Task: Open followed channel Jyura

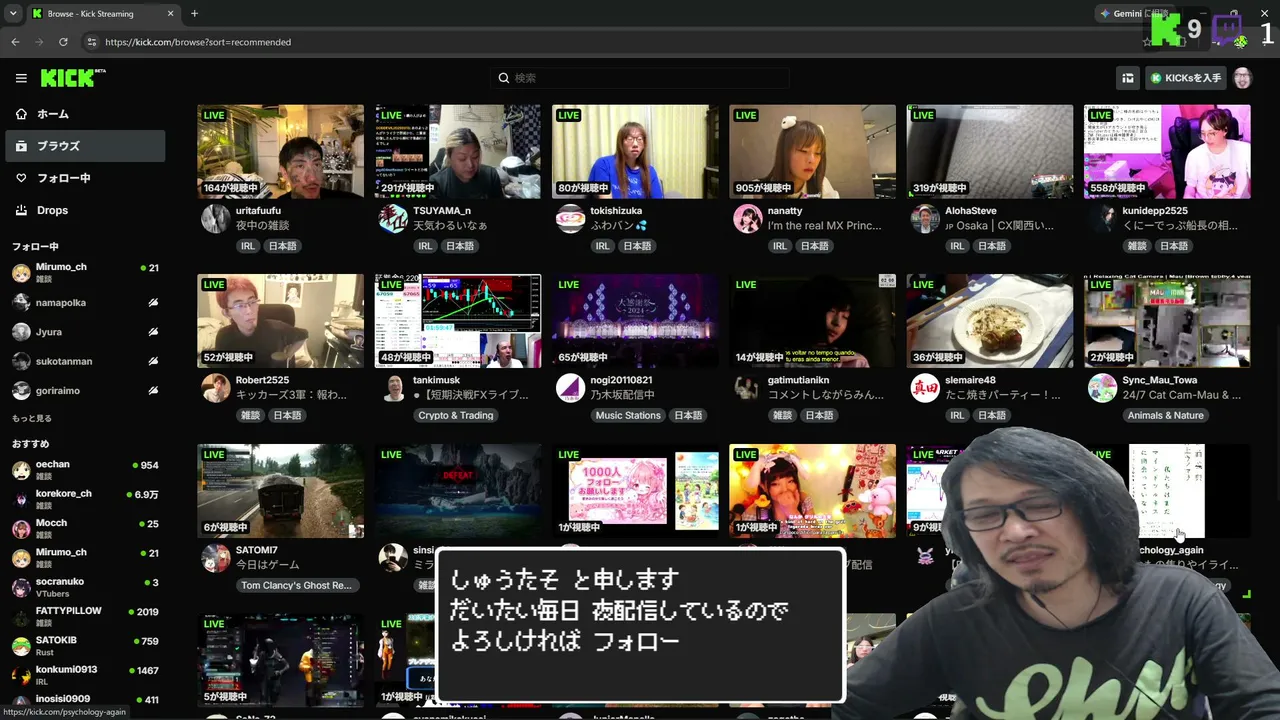Action: [83, 332]
